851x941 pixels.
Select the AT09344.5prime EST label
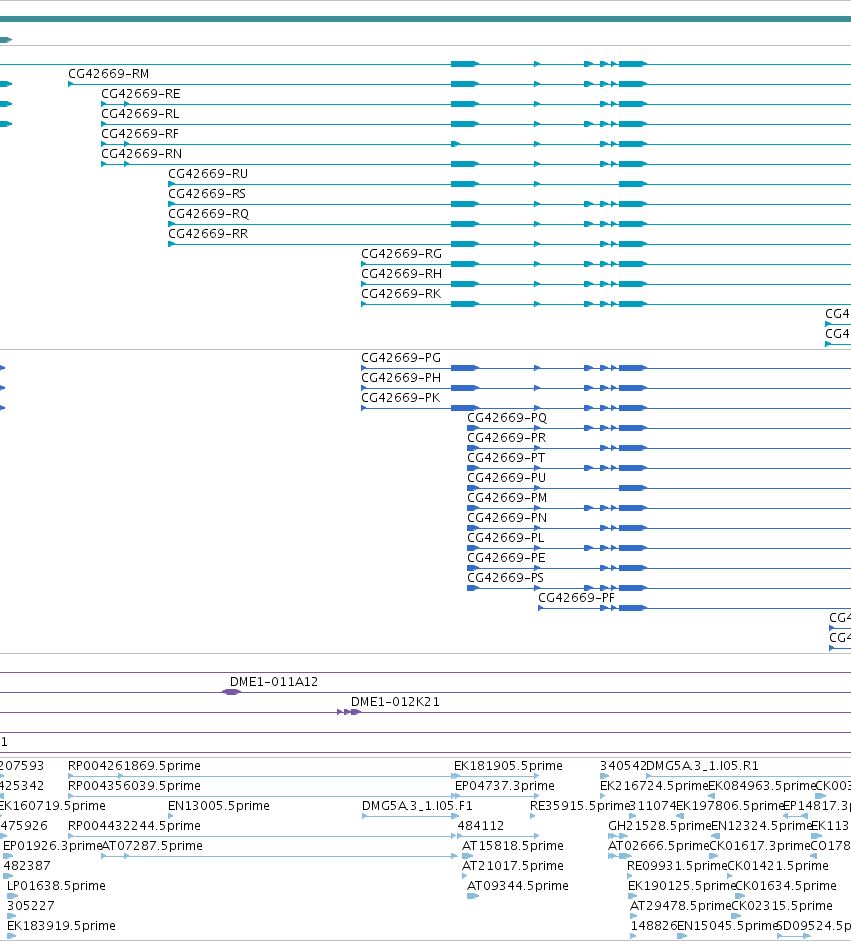pyautogui.click(x=517, y=886)
